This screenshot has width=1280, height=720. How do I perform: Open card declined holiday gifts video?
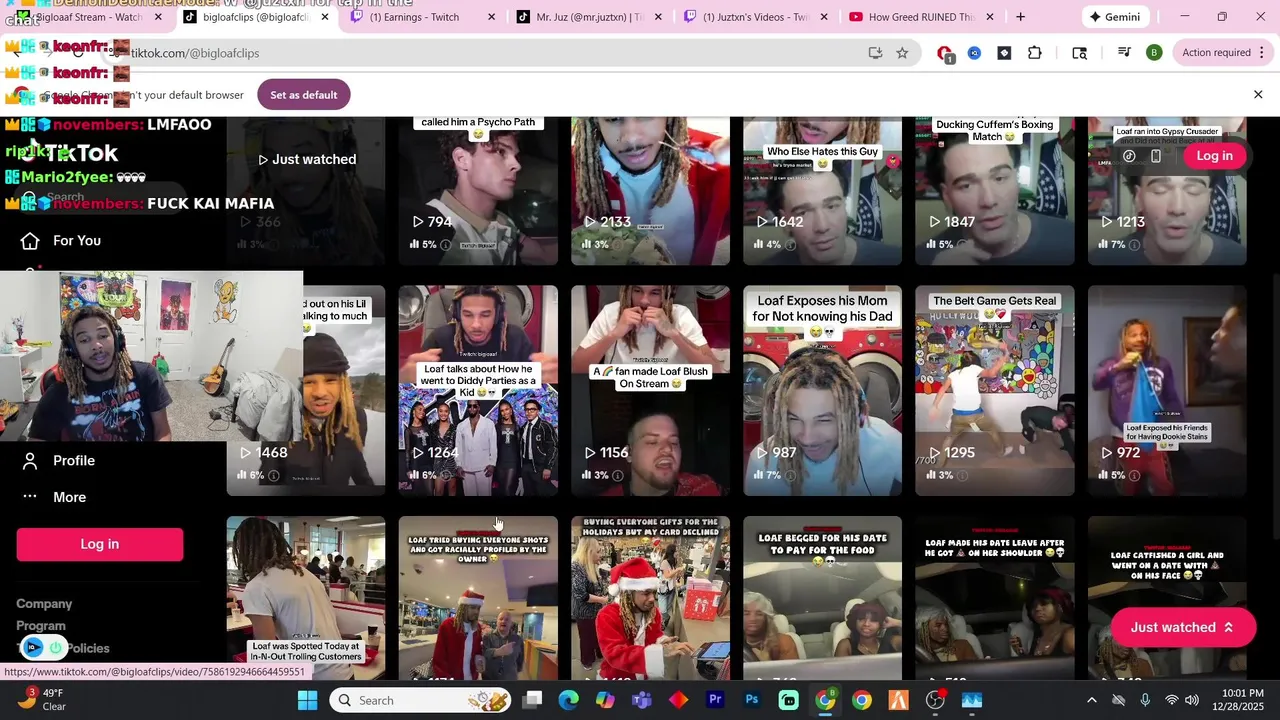650,598
